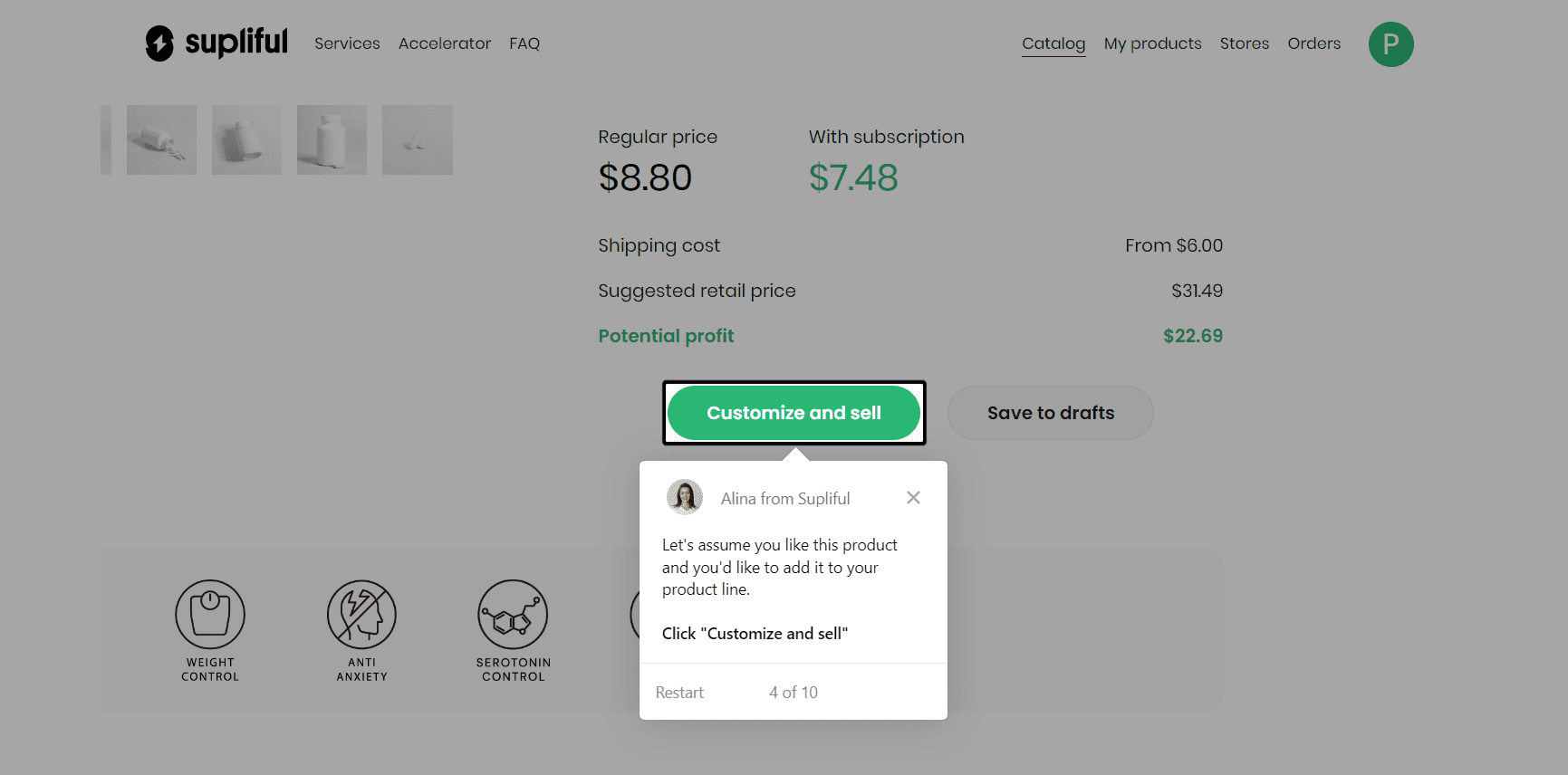Select the upright bottle thumbnail

coord(332,139)
